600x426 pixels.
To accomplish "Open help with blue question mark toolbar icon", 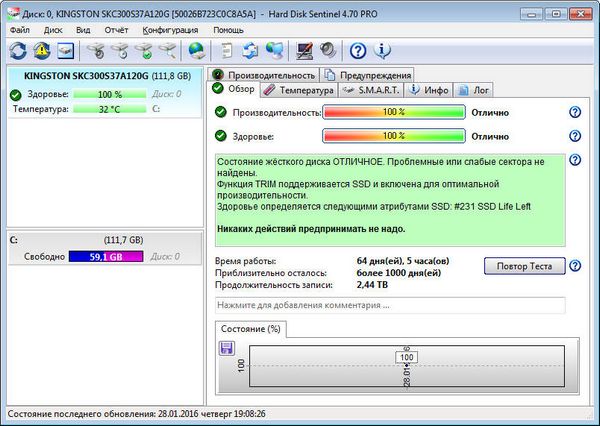I will [358, 51].
